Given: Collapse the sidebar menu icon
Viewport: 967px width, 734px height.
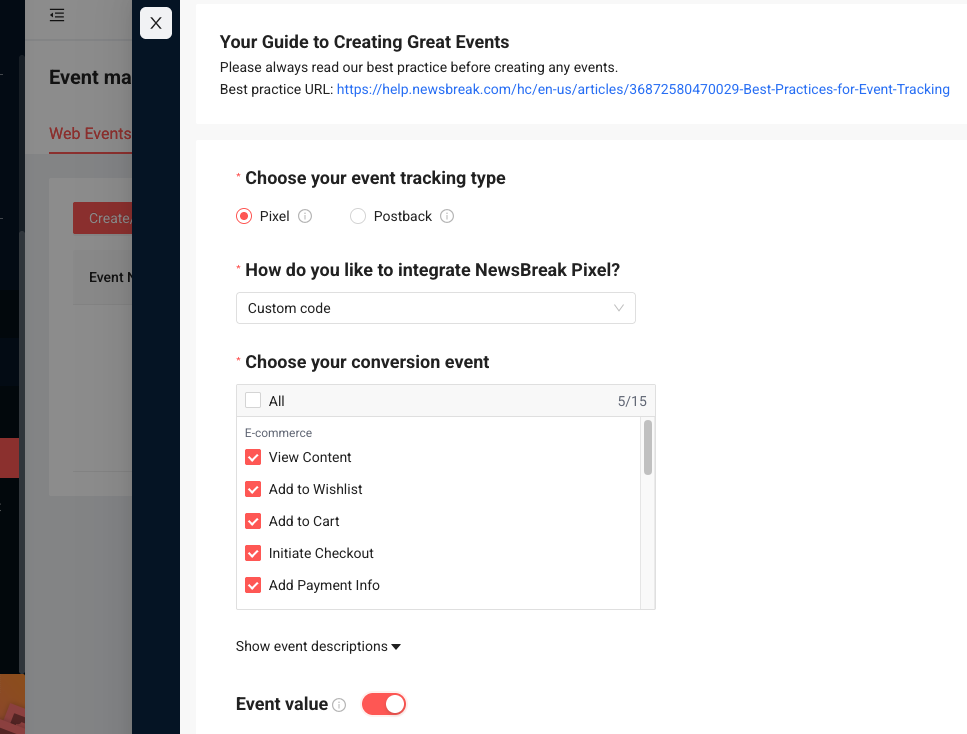Looking at the screenshot, I should coord(57,15).
